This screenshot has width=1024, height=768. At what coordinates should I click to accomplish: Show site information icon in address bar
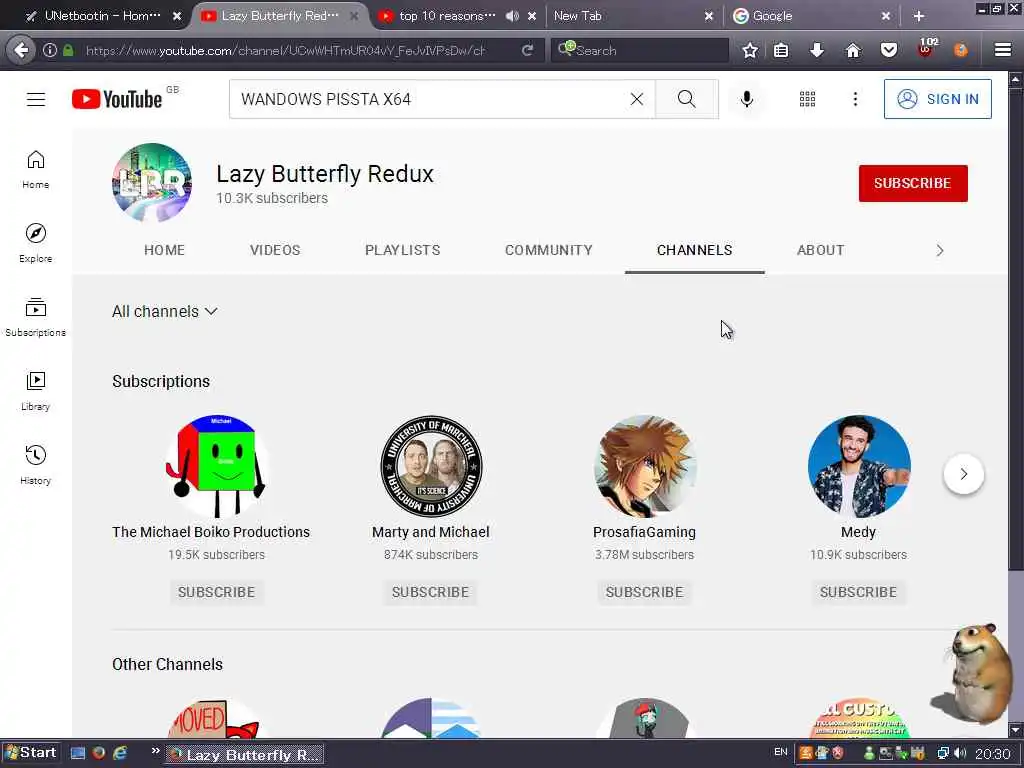pos(50,50)
